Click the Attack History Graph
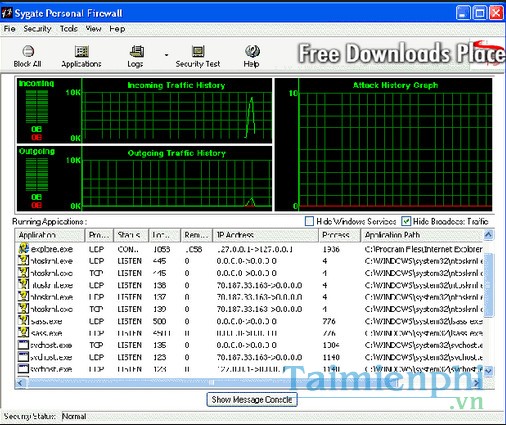Screen dimensions: 506x425 pos(383,144)
